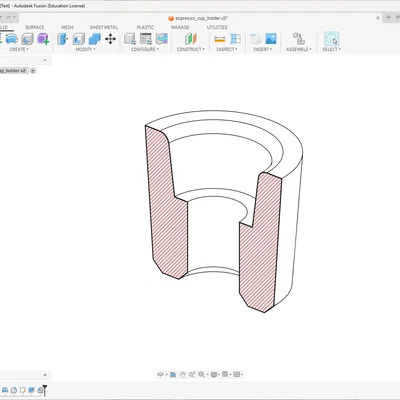The height and width of the screenshot is (400, 400).
Task: Open the SELECT dropdown menu
Action: (x=331, y=49)
